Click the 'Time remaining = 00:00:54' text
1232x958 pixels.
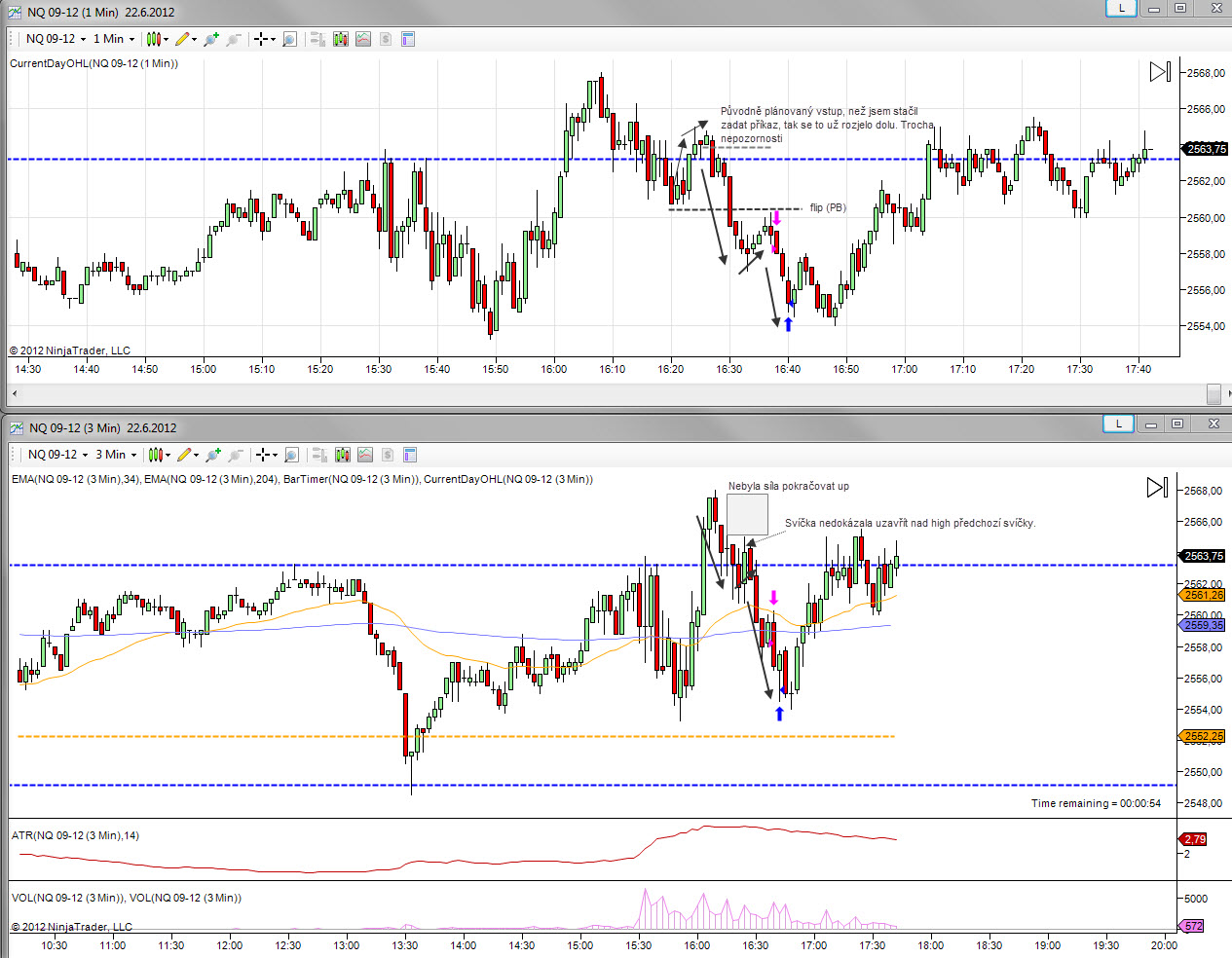[1096, 803]
